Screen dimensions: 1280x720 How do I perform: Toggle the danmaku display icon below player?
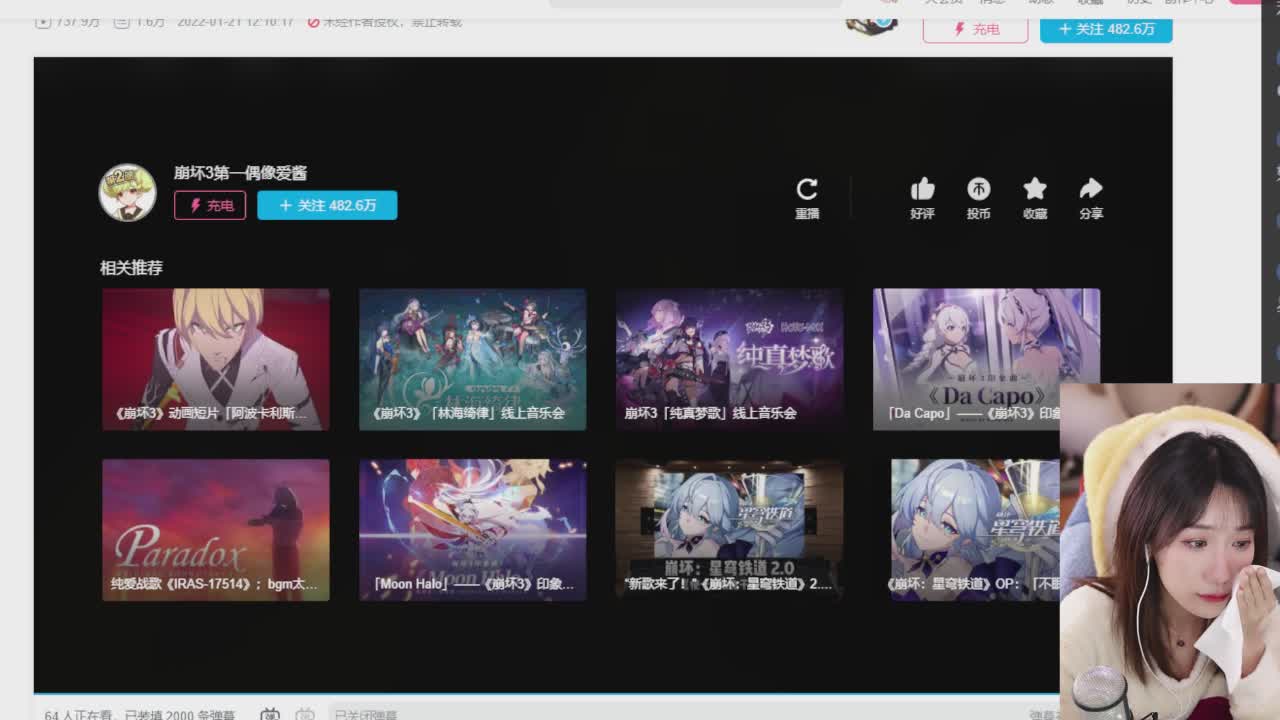pos(270,714)
